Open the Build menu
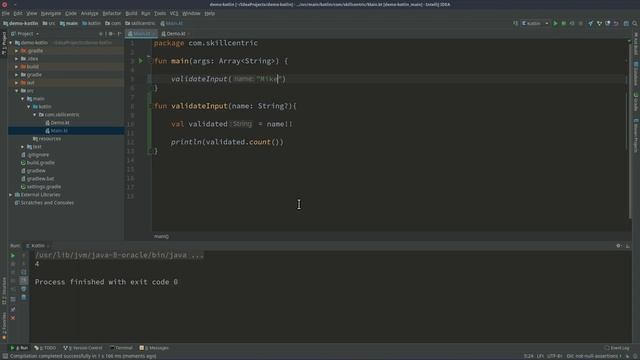This screenshot has height=360, width=640. pos(131,13)
